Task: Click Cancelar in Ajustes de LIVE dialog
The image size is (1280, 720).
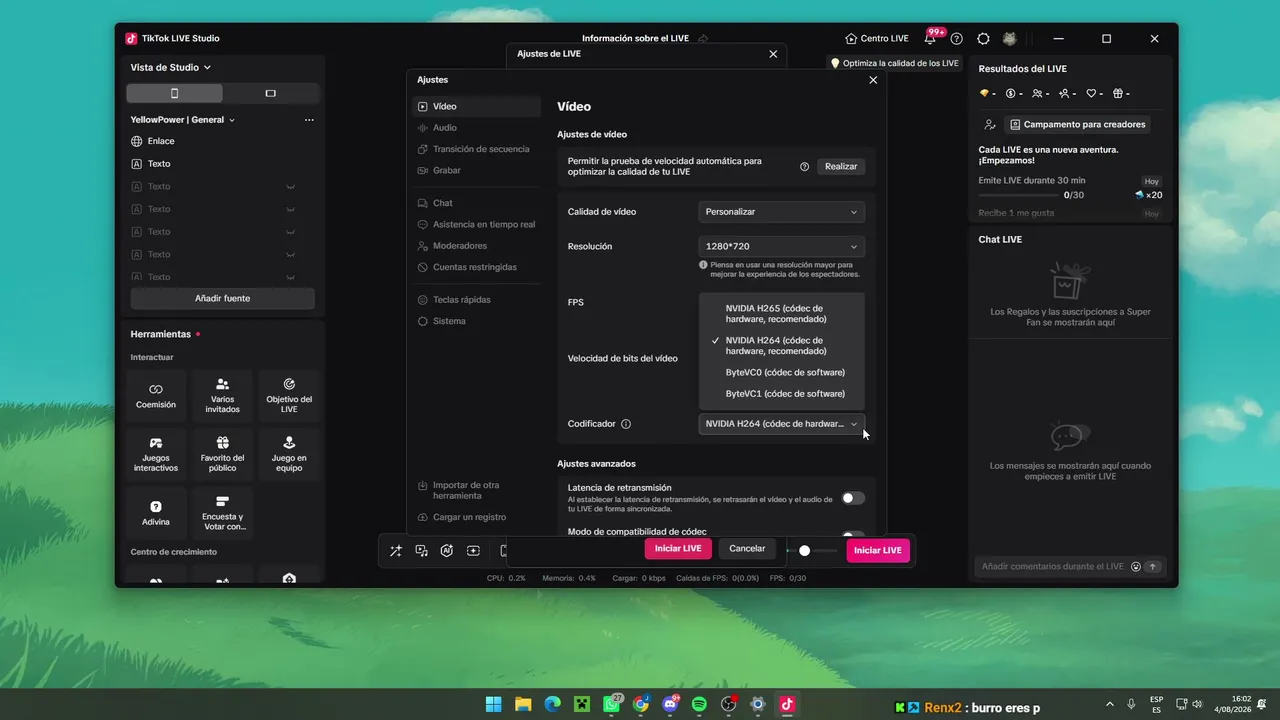Action: coord(747,549)
